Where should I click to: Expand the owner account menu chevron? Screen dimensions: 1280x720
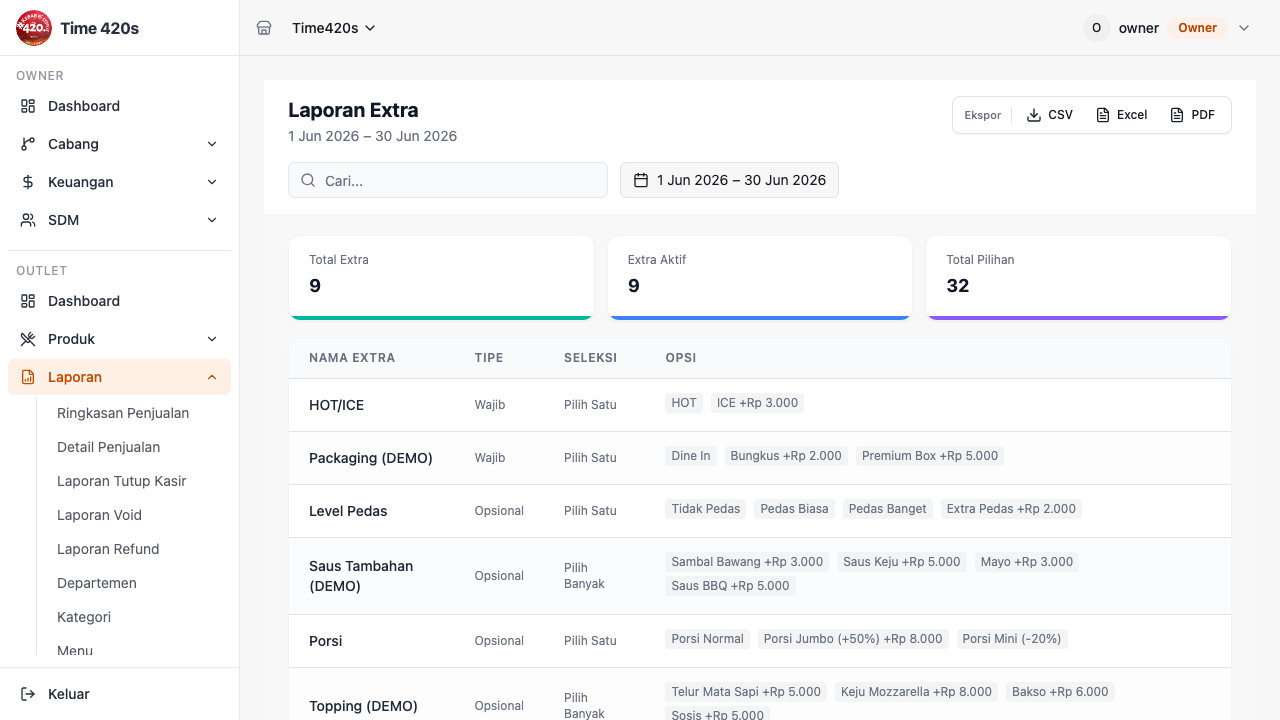[x=1244, y=28]
